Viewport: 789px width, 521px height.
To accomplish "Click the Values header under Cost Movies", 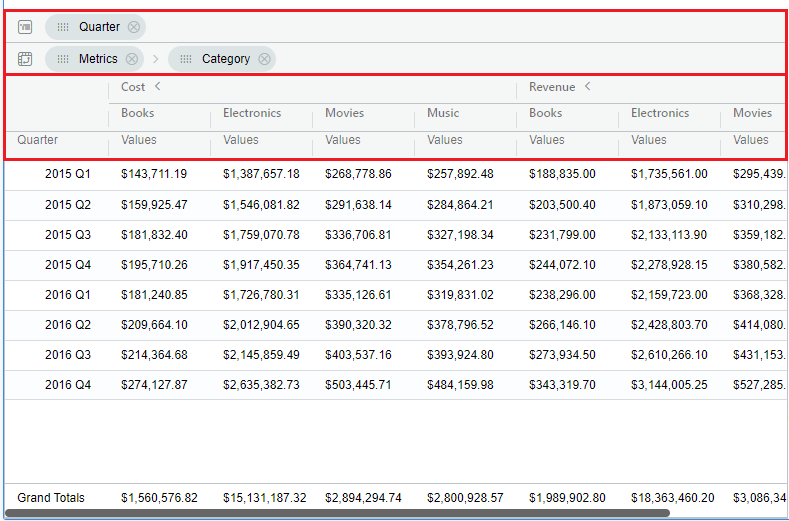I will (343, 140).
